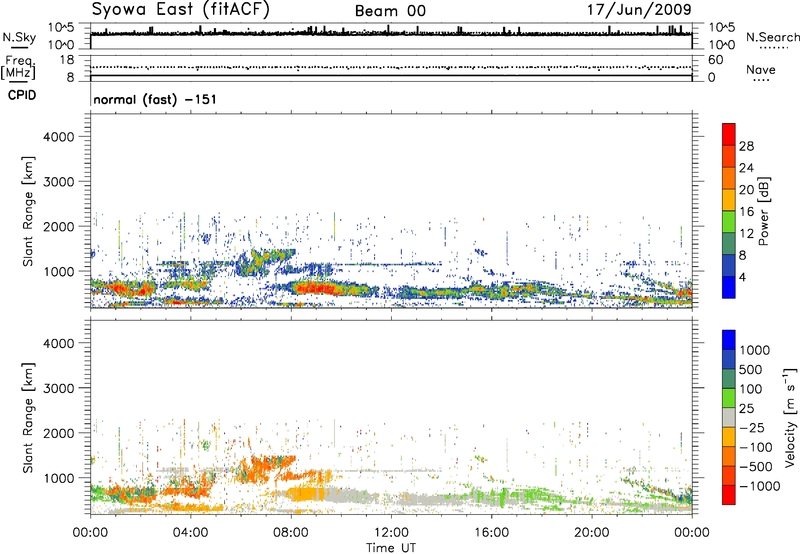Click the 'N.Search' legend label
This screenshot has width=800, height=554.
tap(773, 37)
